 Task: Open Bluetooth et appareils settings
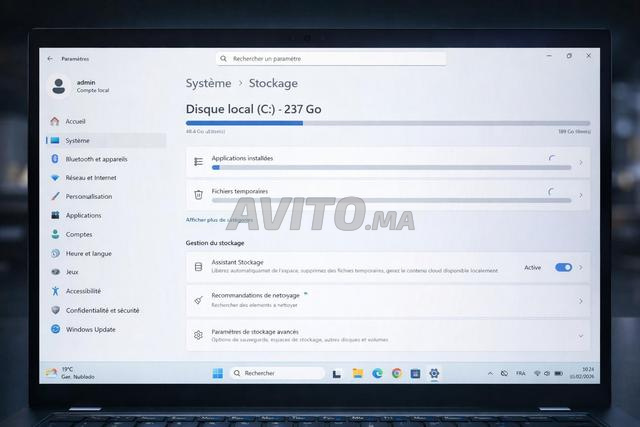(95, 159)
